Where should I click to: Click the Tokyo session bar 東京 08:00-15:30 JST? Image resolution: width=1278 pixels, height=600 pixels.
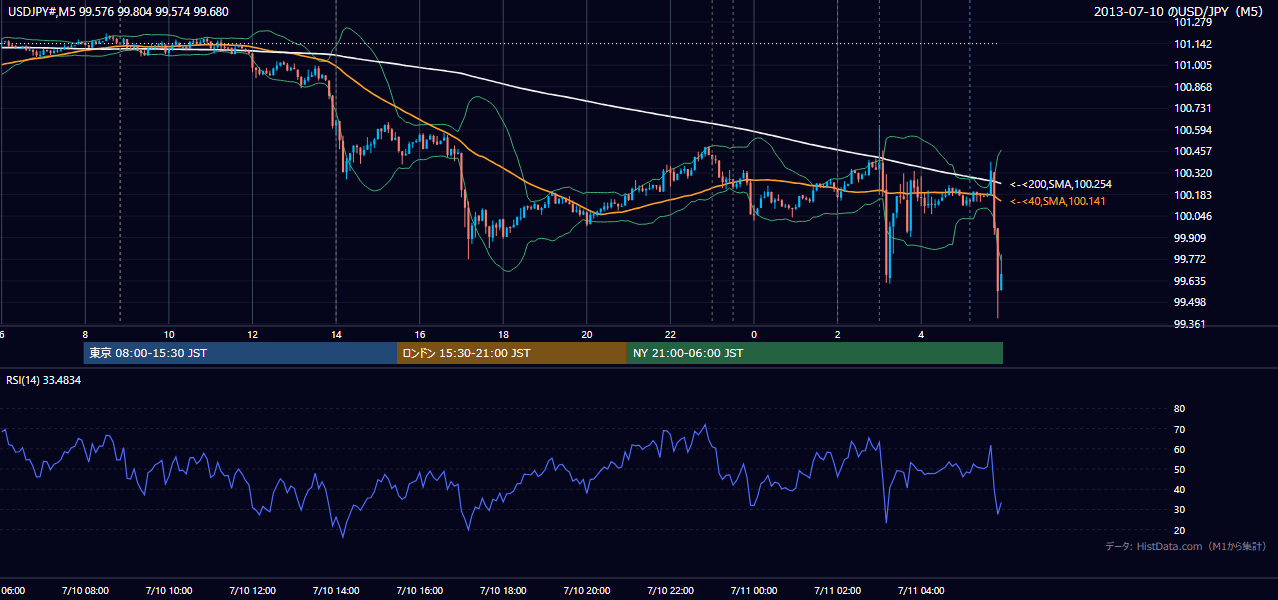[x=240, y=353]
